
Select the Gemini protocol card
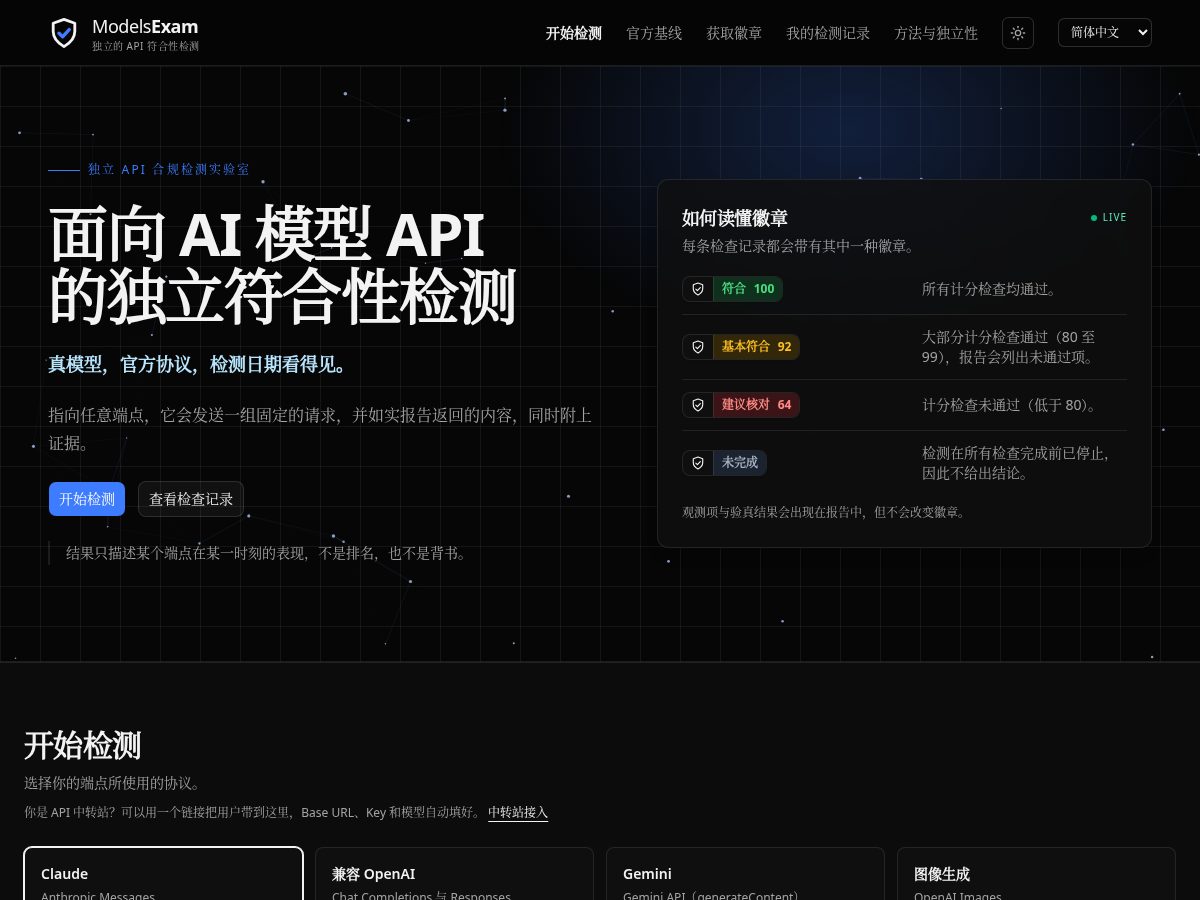tap(745, 873)
